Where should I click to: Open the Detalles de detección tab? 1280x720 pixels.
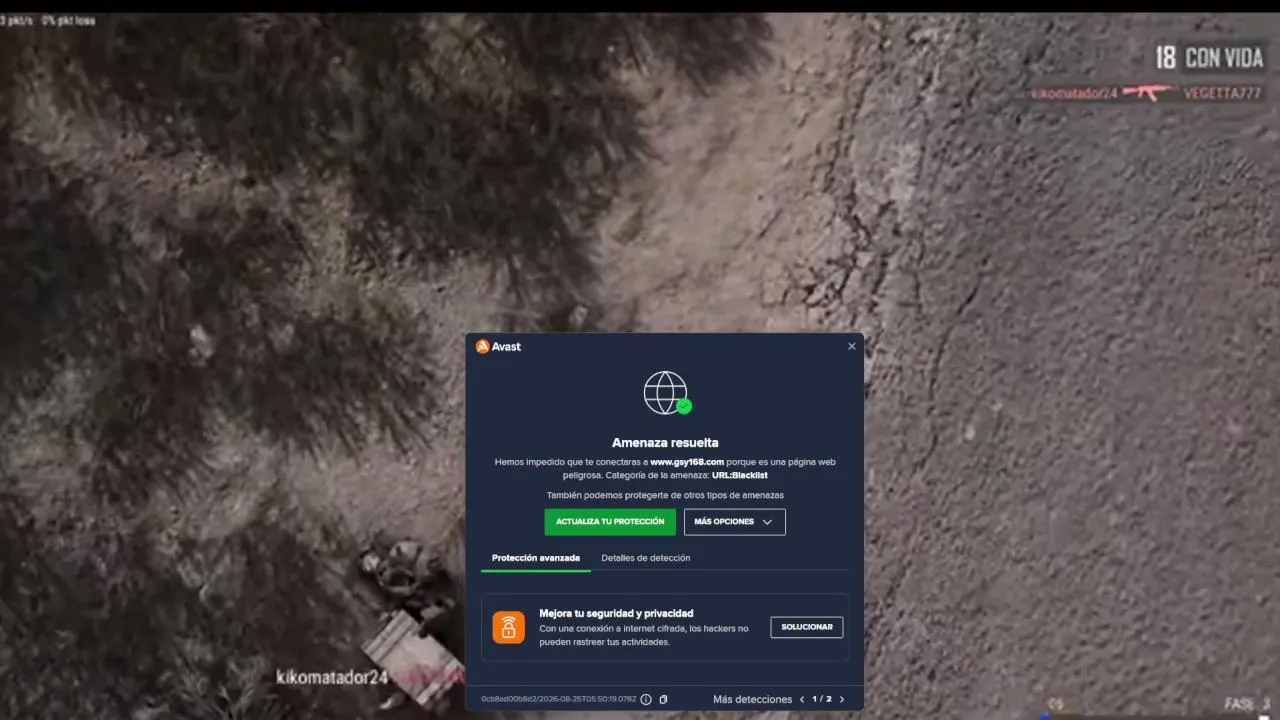click(x=646, y=558)
